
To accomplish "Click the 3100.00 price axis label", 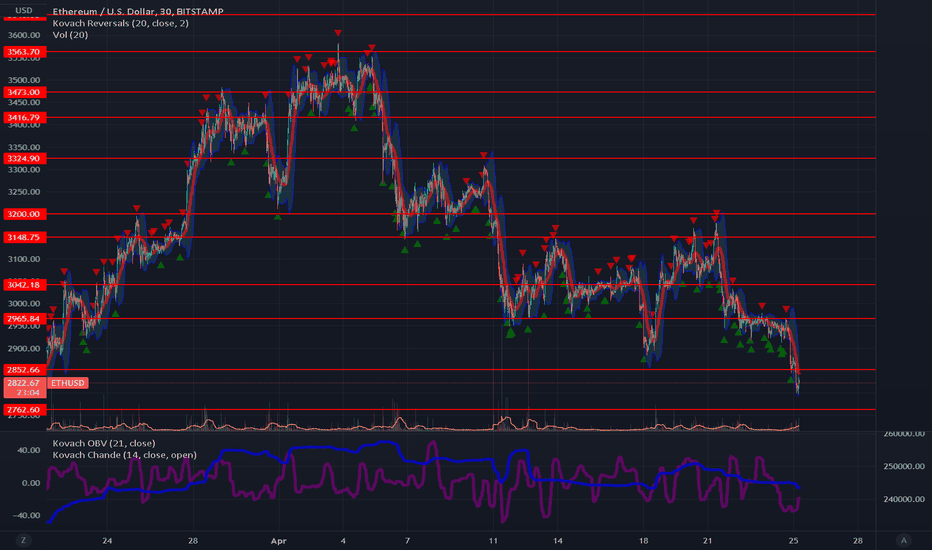I will click(24, 259).
